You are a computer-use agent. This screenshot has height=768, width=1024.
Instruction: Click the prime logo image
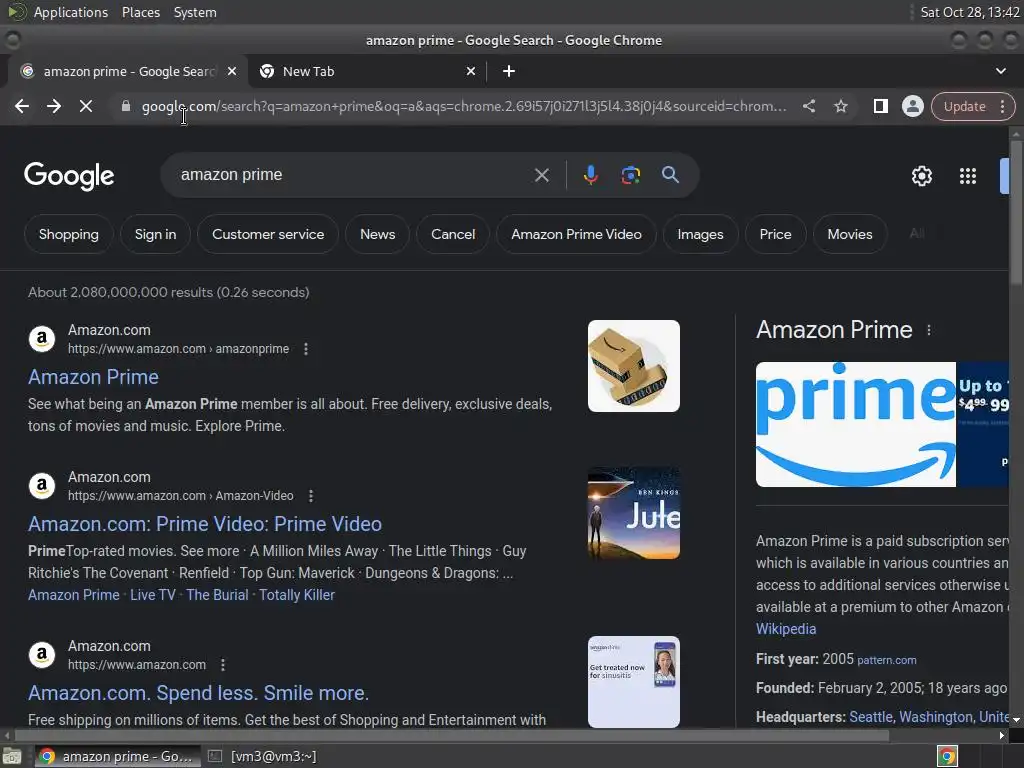pyautogui.click(x=856, y=424)
